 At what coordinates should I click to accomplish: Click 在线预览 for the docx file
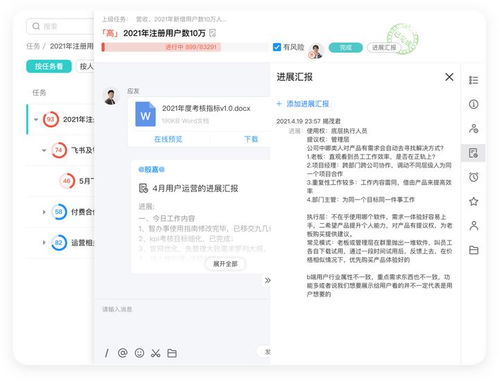[168, 139]
